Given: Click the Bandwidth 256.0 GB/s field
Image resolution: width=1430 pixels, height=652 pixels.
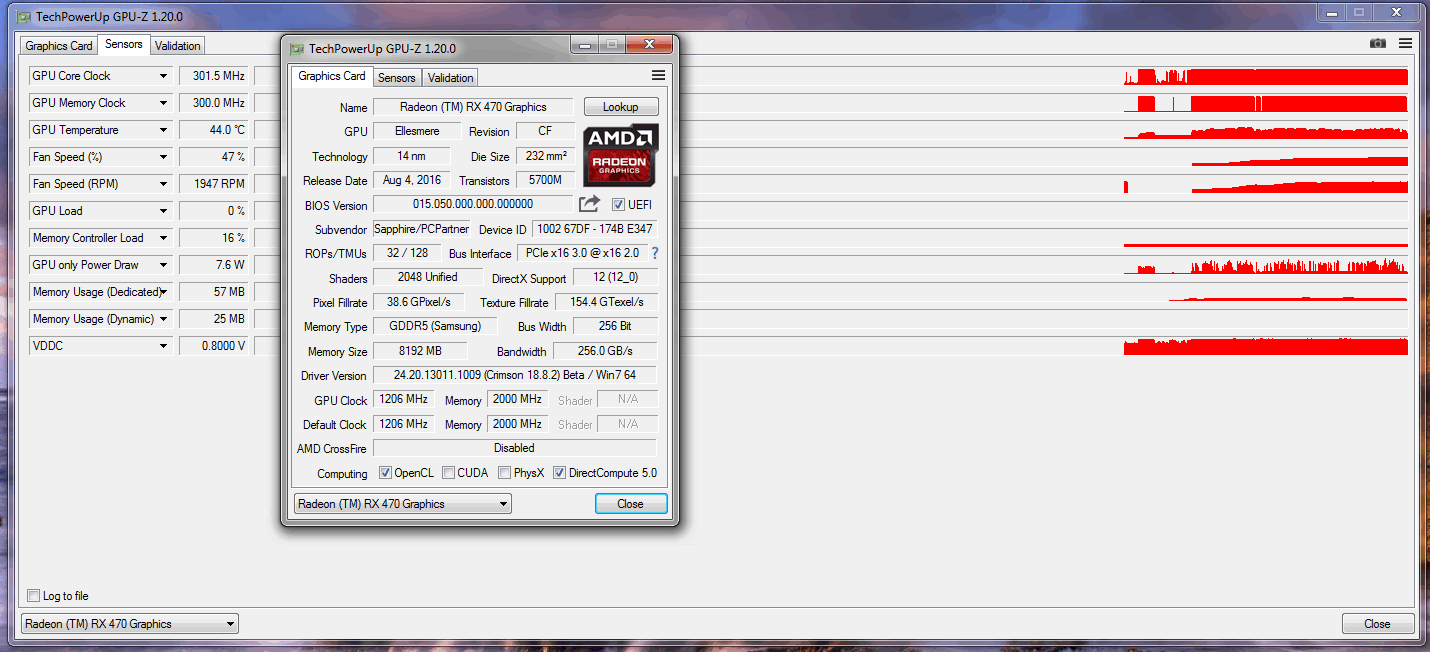Looking at the screenshot, I should coord(605,351).
